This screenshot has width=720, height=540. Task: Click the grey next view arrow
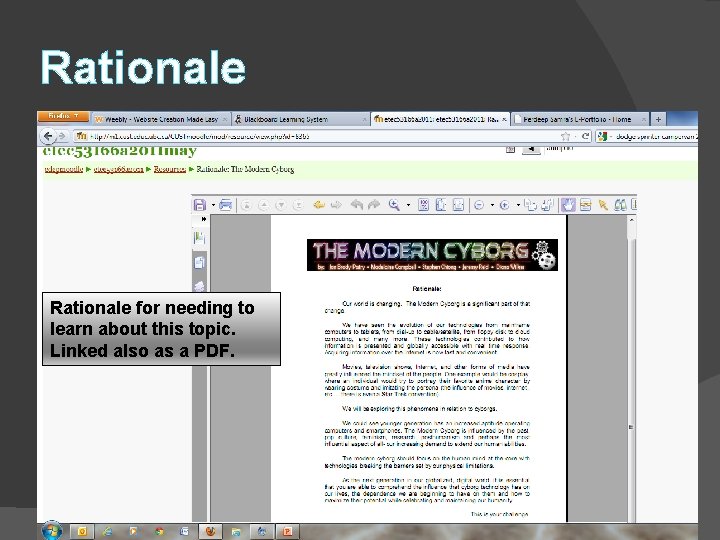pyautogui.click(x=337, y=205)
